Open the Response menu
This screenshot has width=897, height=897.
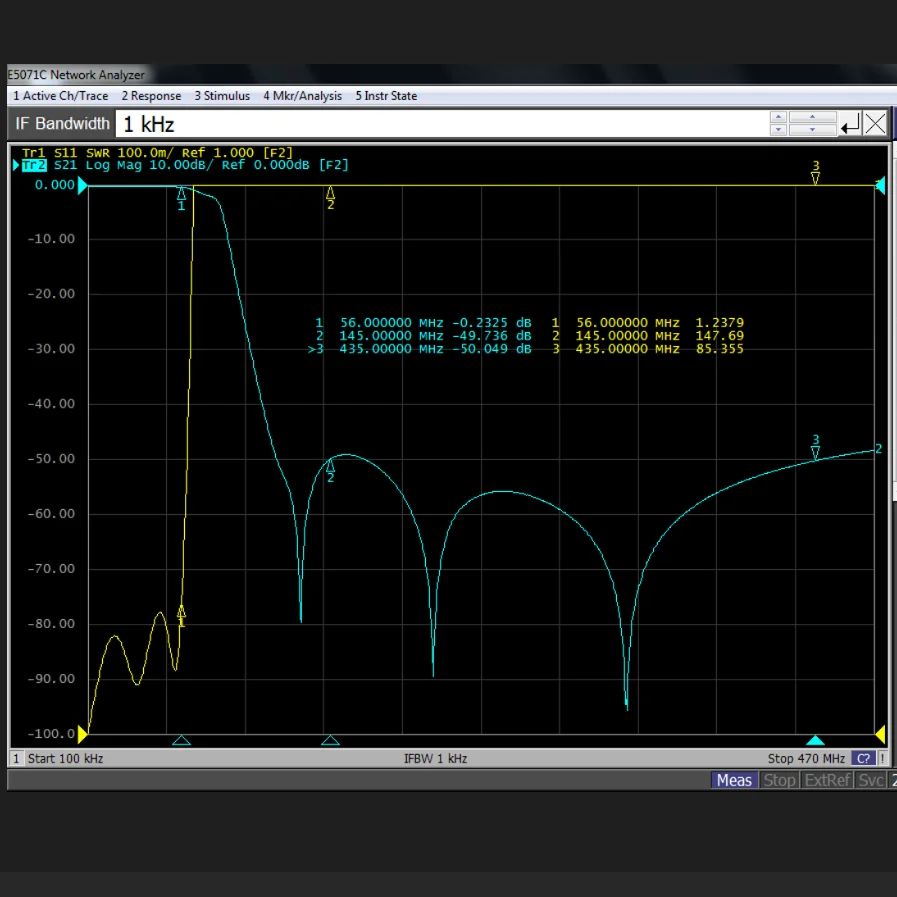tap(151, 96)
